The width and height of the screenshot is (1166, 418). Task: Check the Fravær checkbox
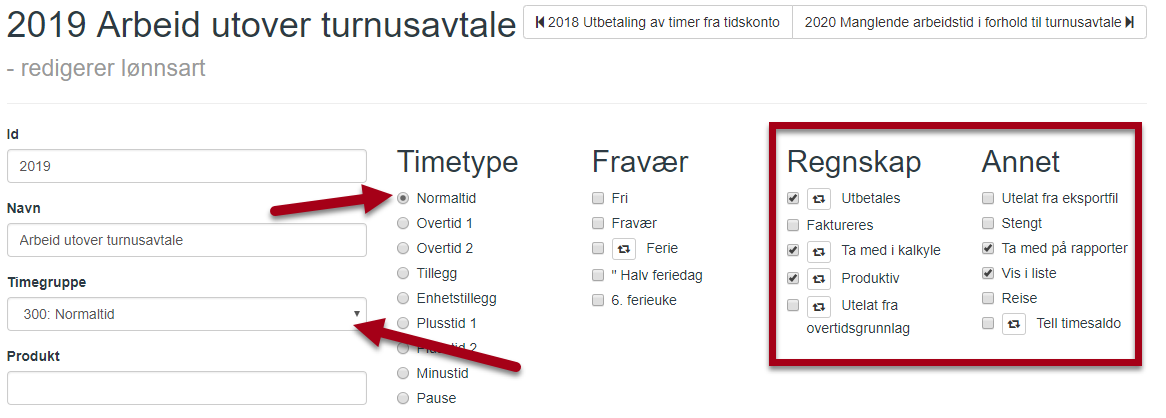(x=598, y=223)
